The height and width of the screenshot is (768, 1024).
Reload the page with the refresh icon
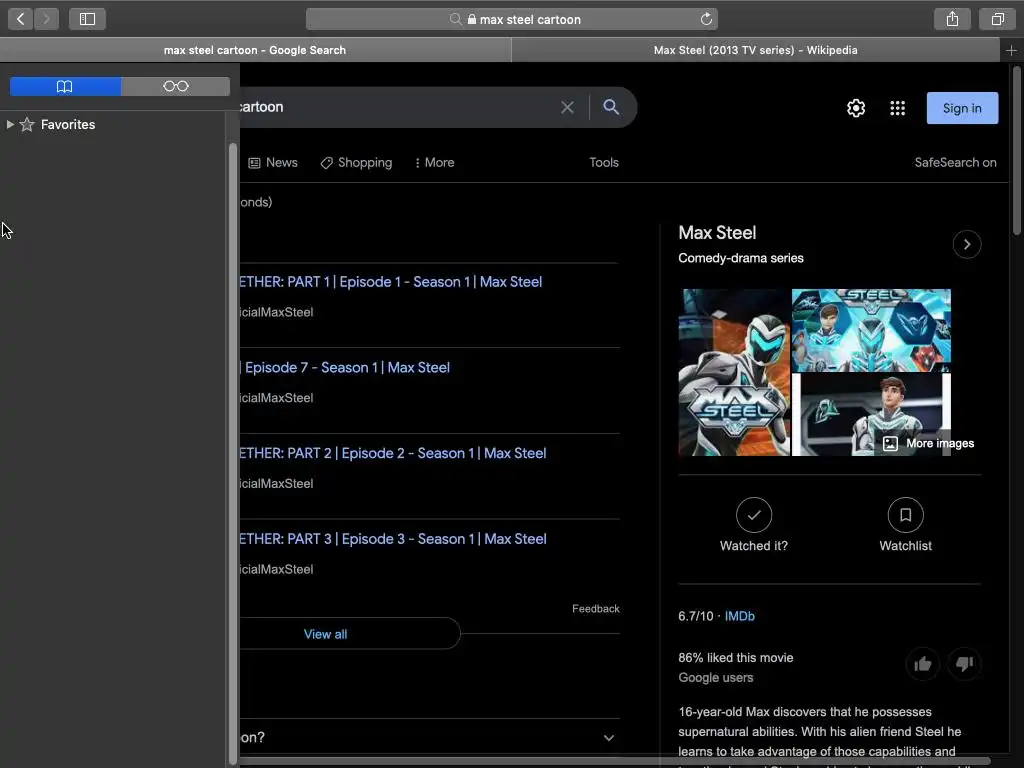pyautogui.click(x=706, y=19)
